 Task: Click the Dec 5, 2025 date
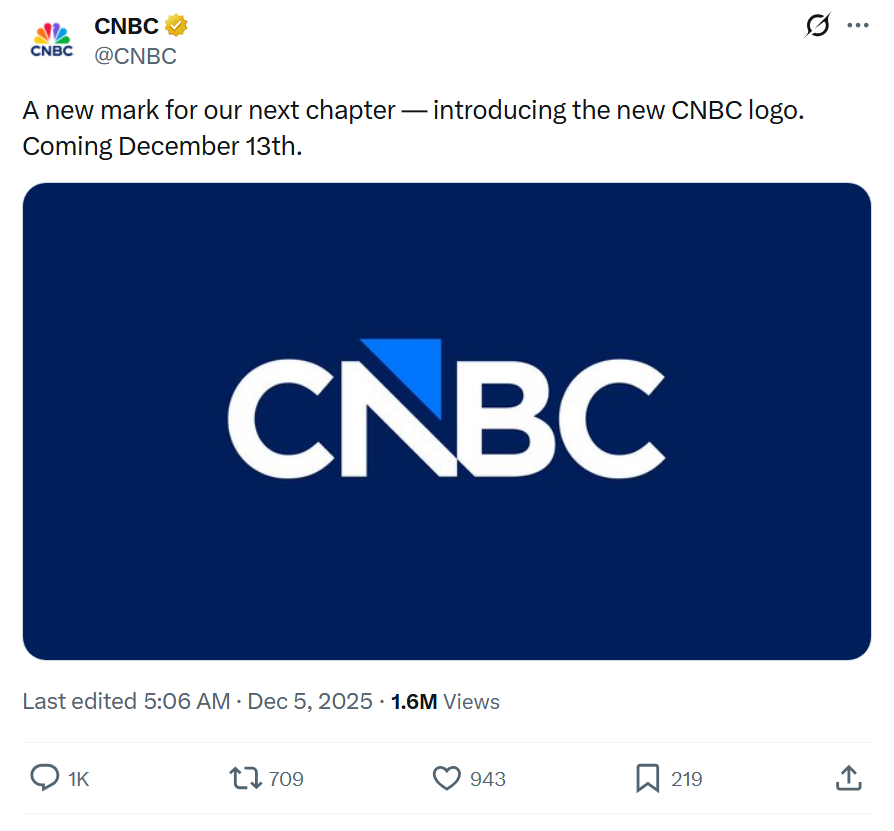coord(310,702)
